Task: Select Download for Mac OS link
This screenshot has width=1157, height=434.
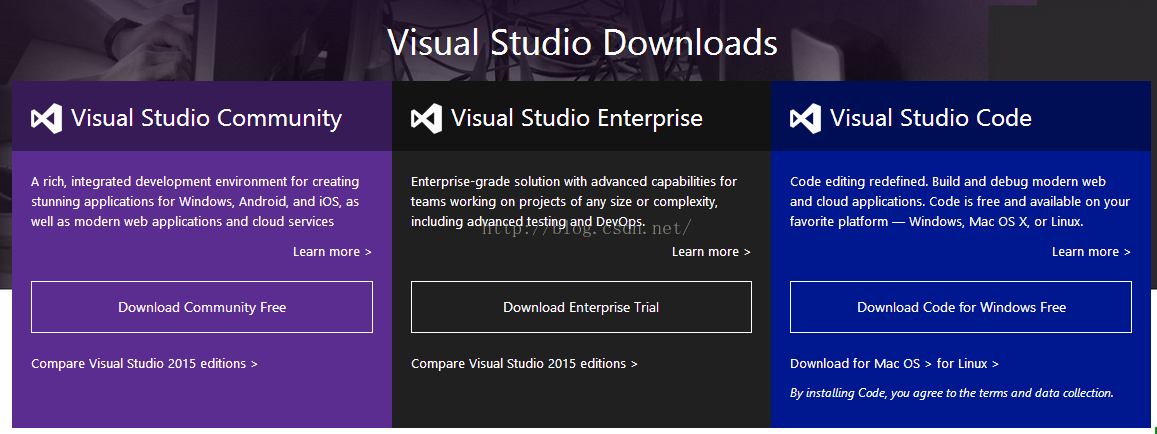Action: point(862,364)
